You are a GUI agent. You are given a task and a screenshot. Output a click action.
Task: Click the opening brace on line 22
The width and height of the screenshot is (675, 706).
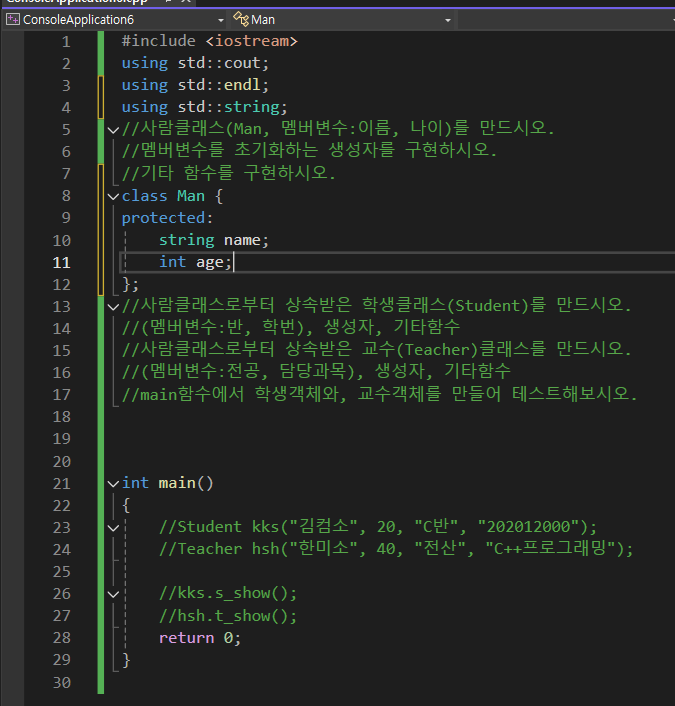pos(126,505)
